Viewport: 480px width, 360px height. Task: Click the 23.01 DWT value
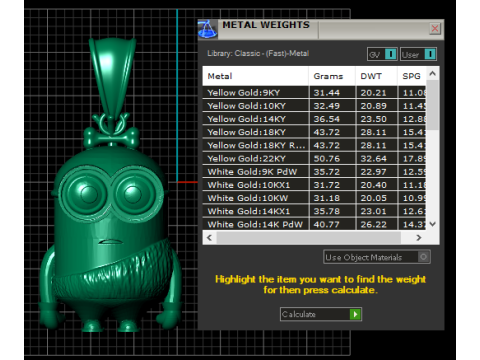coord(373,211)
